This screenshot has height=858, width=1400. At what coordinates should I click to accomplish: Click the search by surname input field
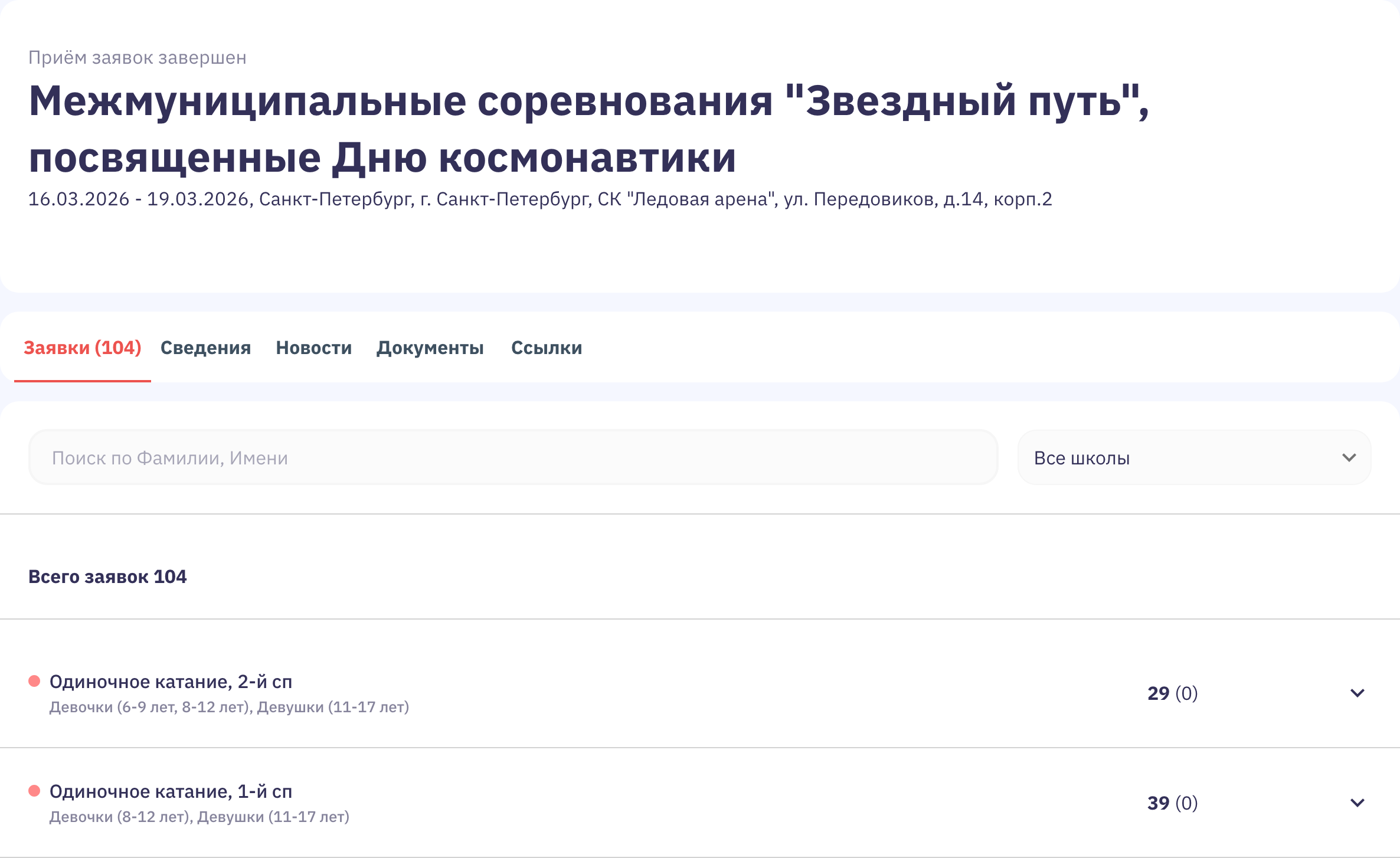click(512, 458)
